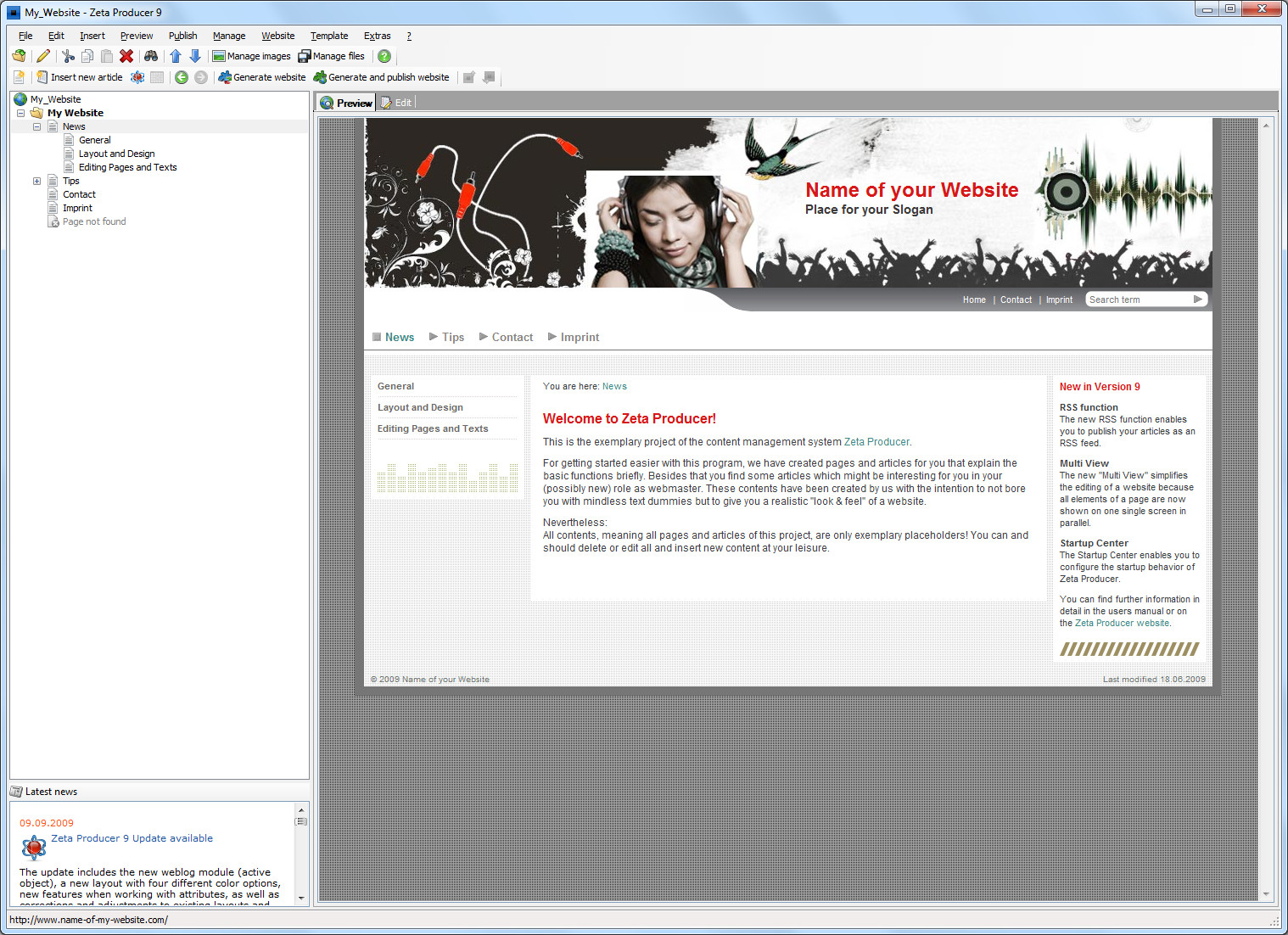Click Latest news scrollbar down arrow
The image size is (1288, 935).
click(300, 898)
